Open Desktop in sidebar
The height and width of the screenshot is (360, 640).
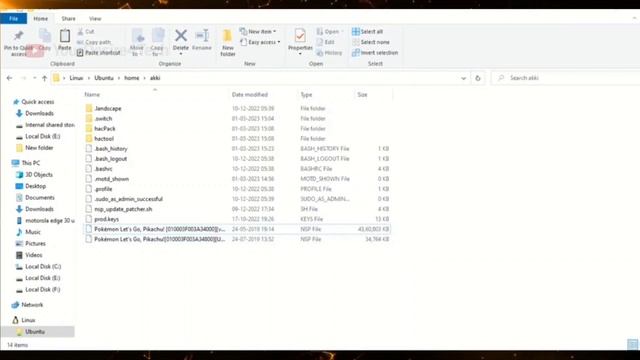click(x=31, y=186)
